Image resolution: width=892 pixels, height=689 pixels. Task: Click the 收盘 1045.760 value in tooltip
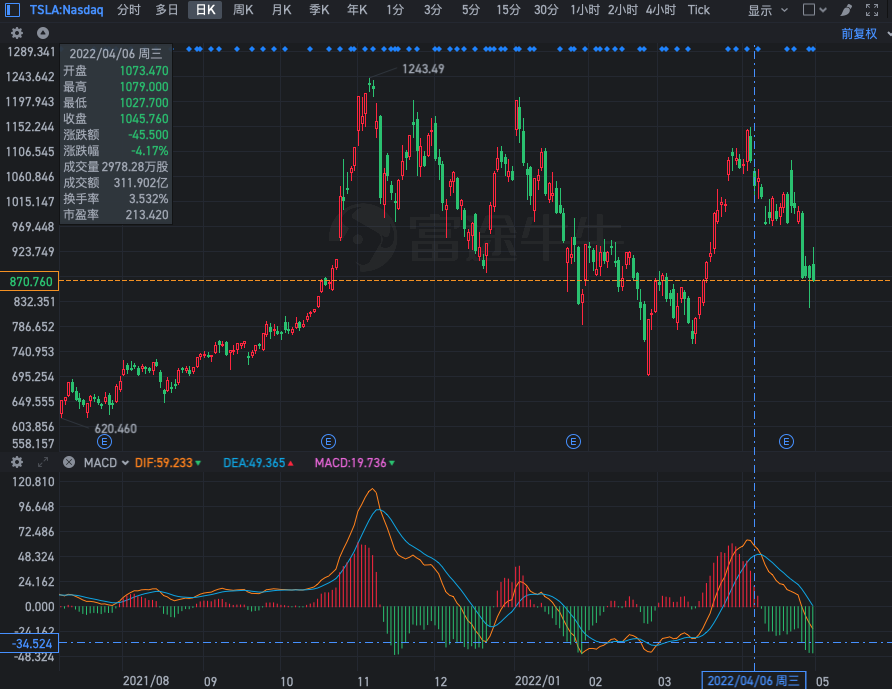click(144, 119)
